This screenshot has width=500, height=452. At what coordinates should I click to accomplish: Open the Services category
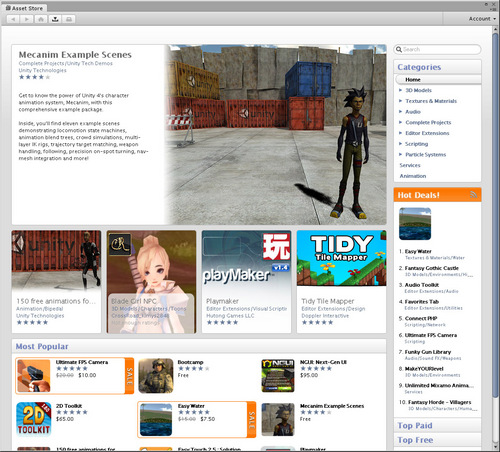tap(410, 165)
